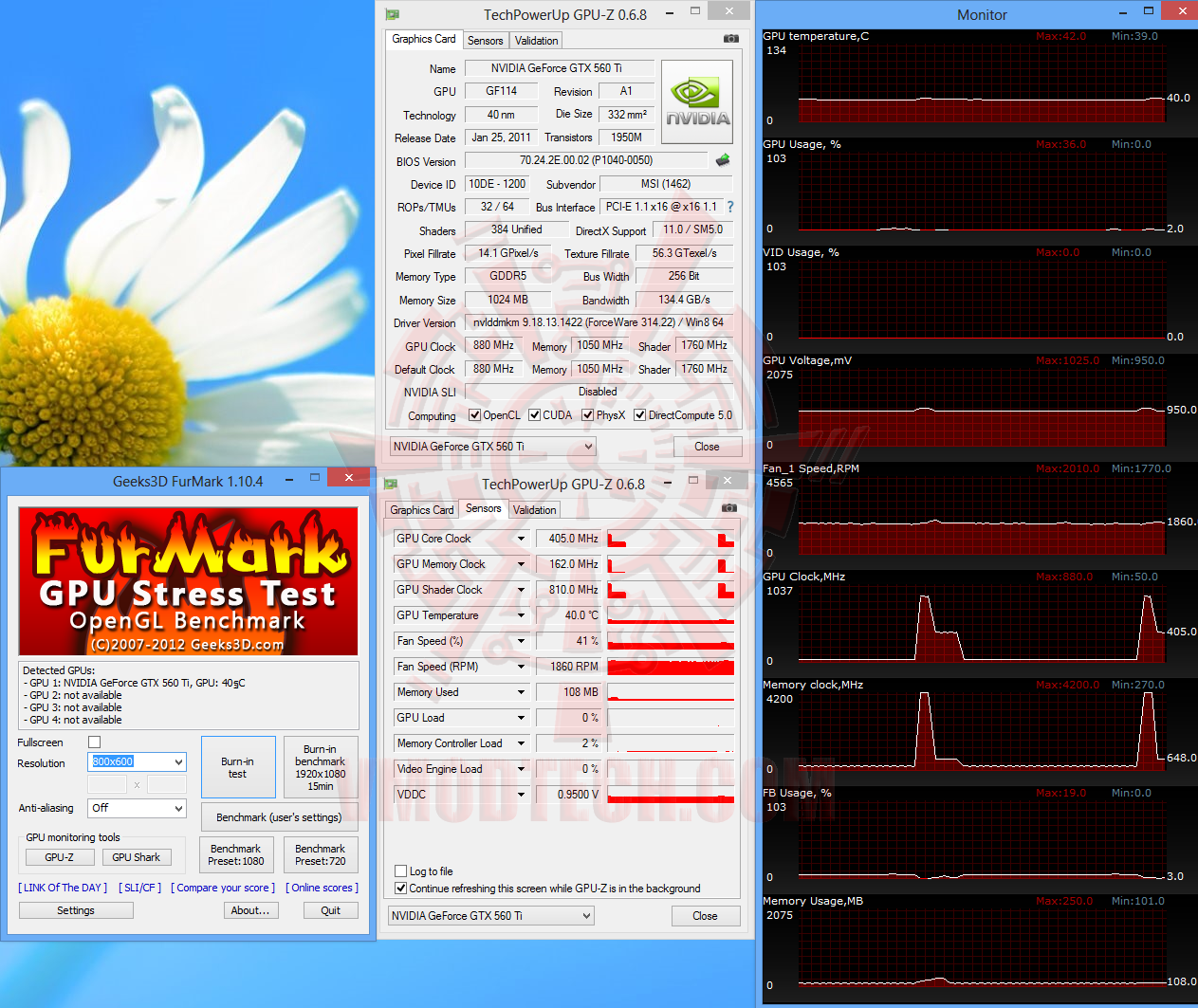The height and width of the screenshot is (1008, 1198).
Task: Run Burn-in benchmark 1920x1080 15min
Action: pos(321,767)
